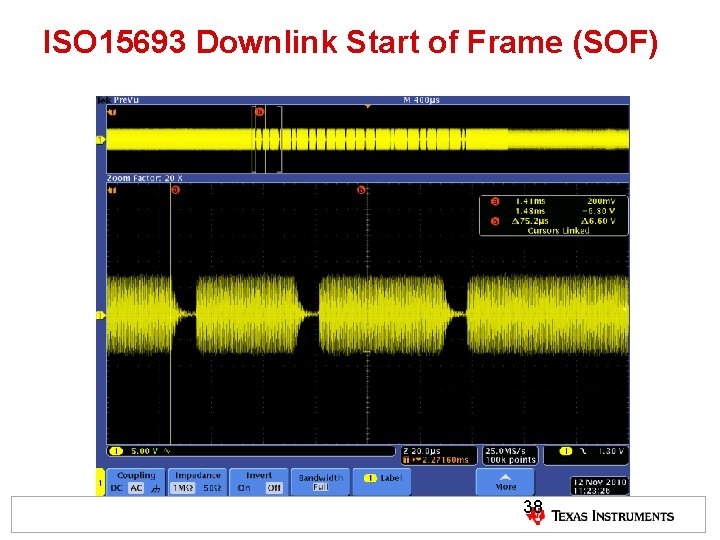Click the Impedance menu heading
Screen dimensions: 720x540
pos(198,475)
